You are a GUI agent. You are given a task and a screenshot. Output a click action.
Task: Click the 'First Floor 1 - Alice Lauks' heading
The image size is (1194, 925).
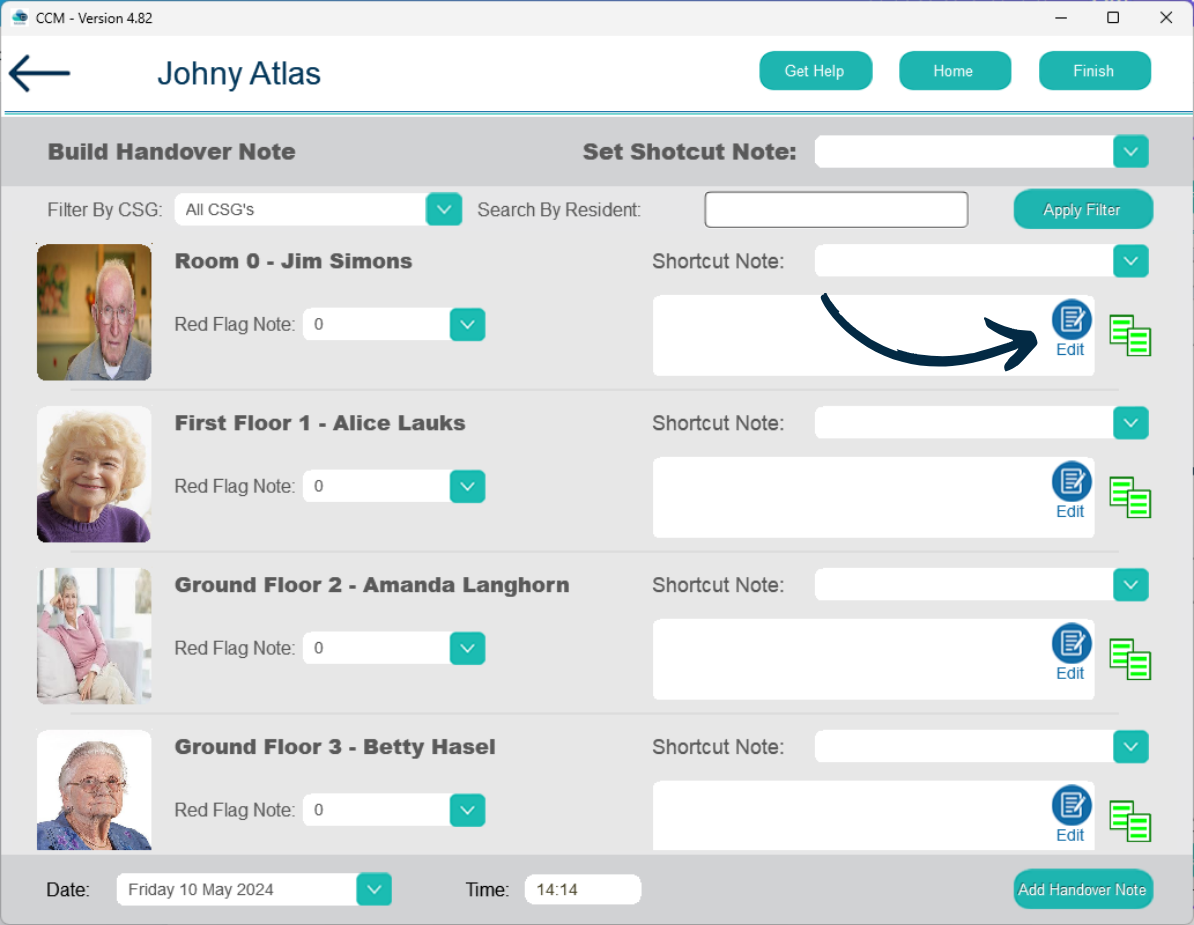[320, 423]
